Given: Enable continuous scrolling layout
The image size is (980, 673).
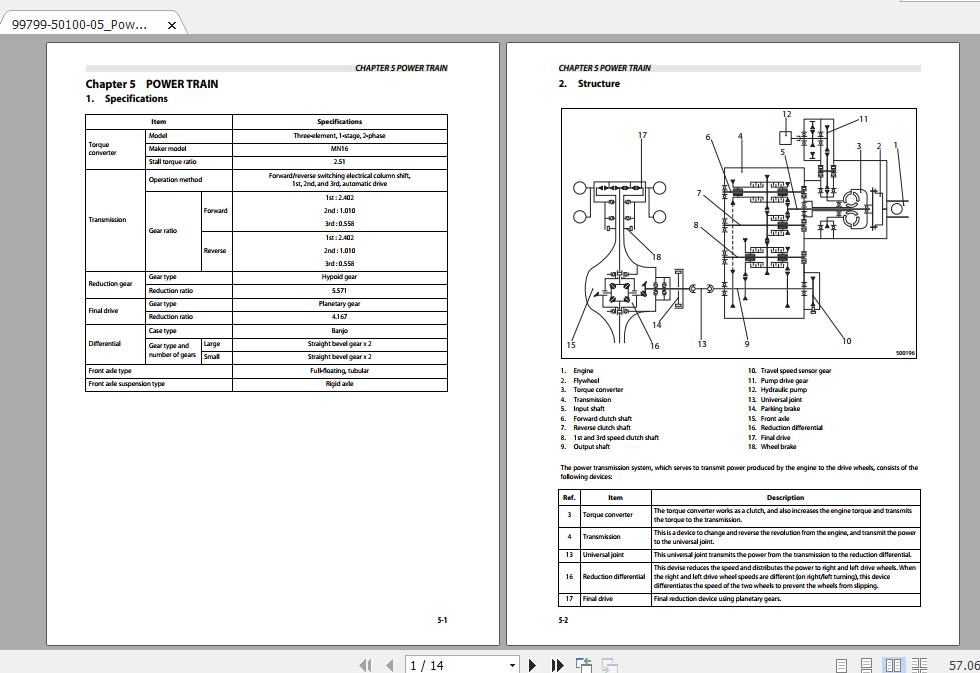Looking at the screenshot, I should 864,663.
